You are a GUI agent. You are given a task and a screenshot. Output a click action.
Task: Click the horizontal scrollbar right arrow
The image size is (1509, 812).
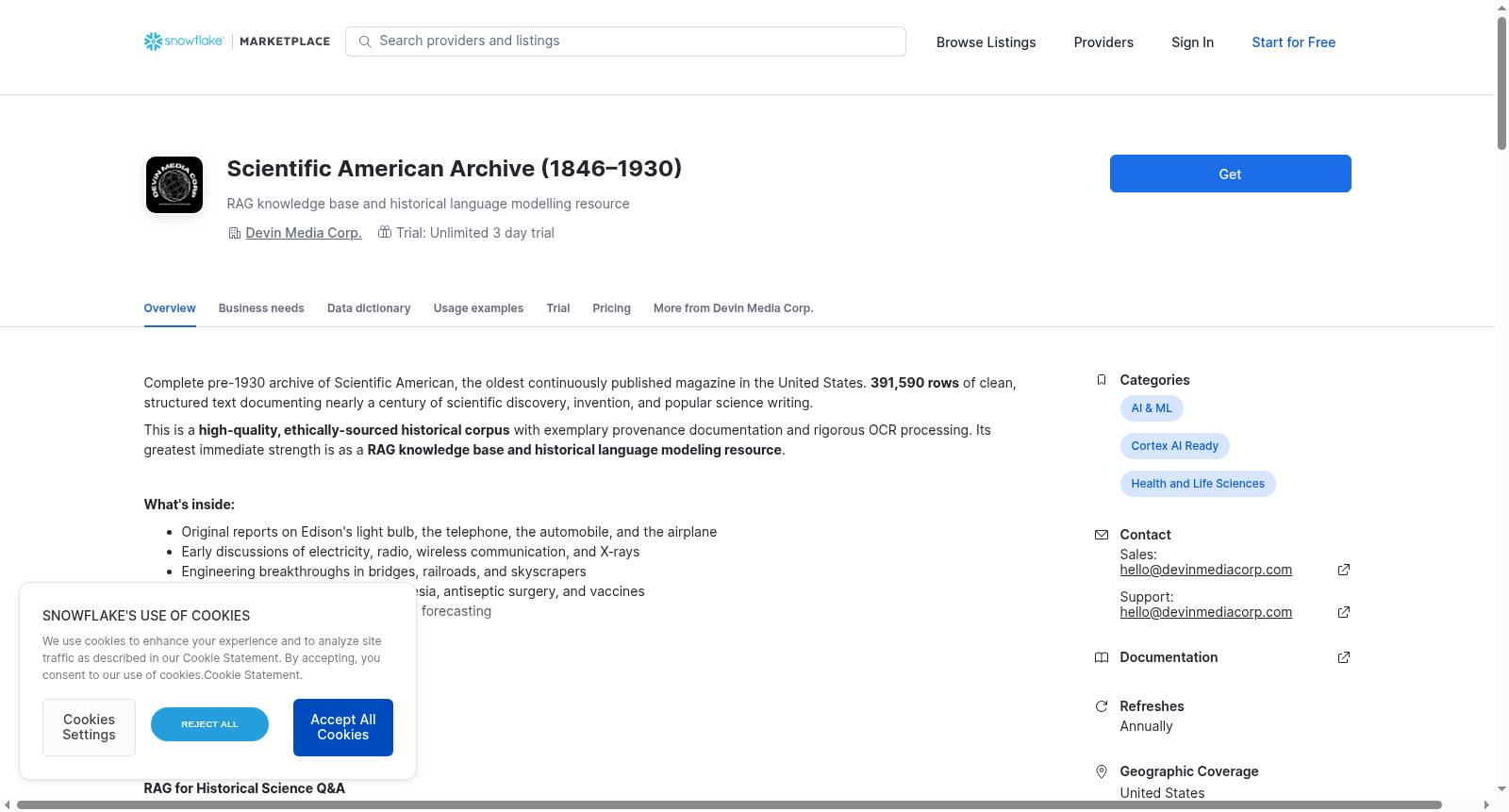pyautogui.click(x=1487, y=805)
